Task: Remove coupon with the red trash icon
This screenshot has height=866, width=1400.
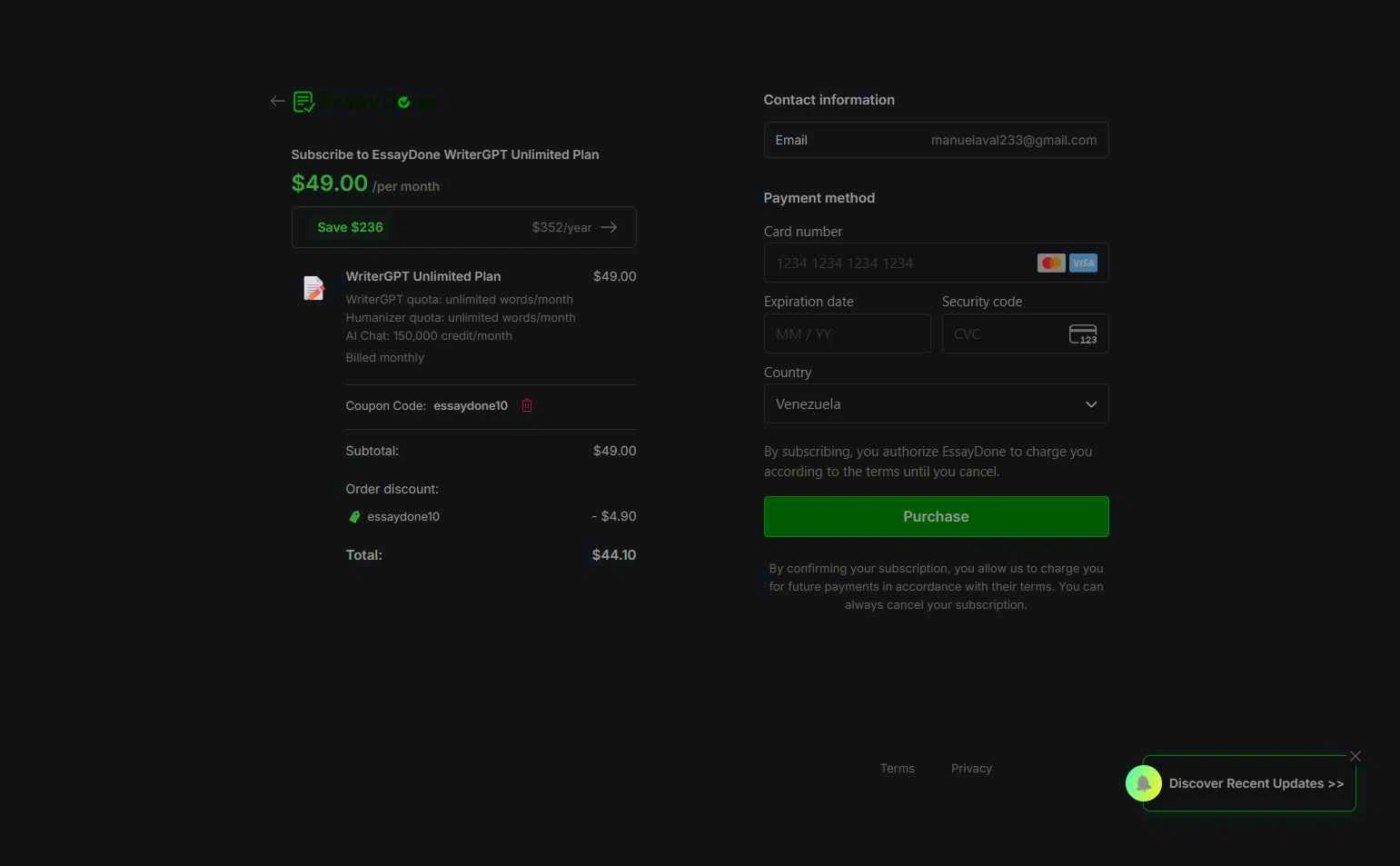Action: [x=527, y=405]
